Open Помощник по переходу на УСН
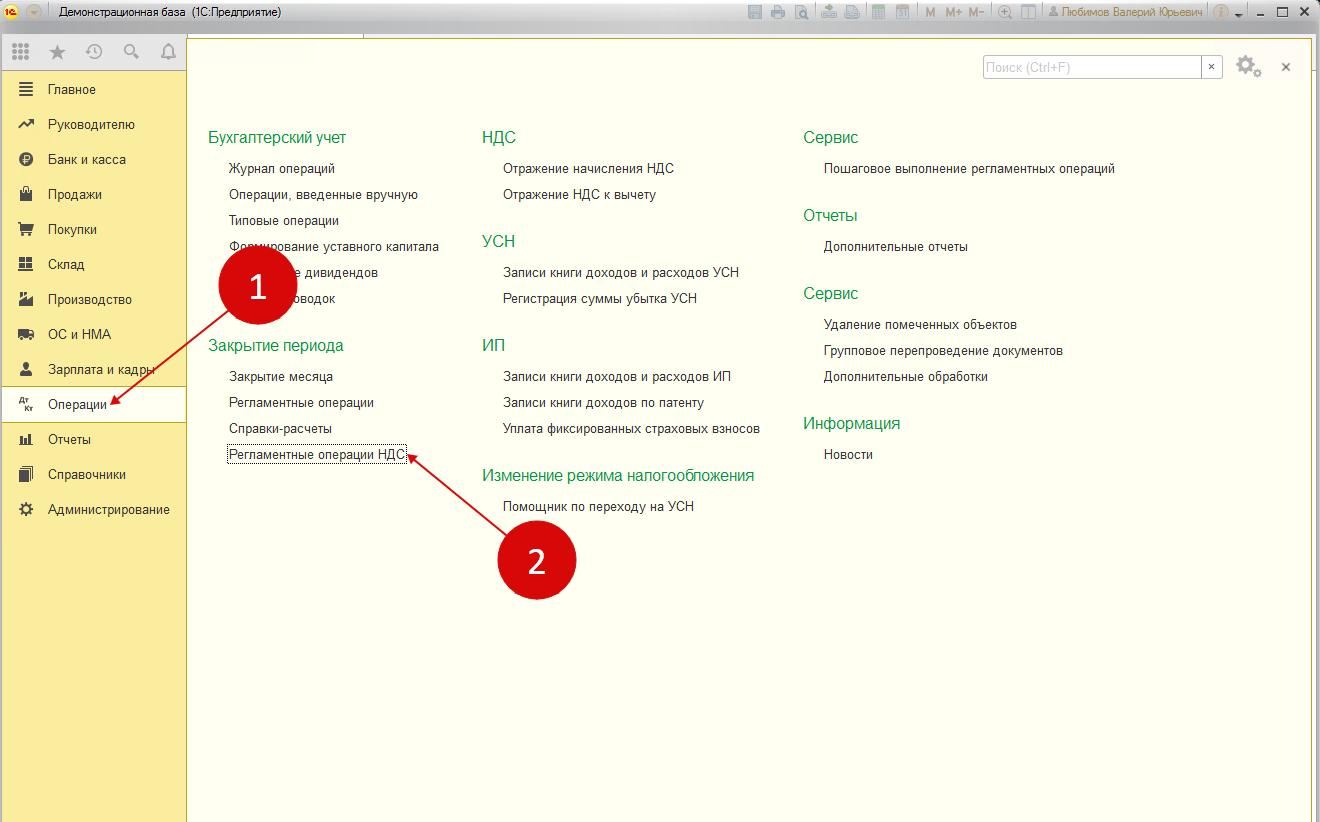Image resolution: width=1320 pixels, height=822 pixels. 598,507
